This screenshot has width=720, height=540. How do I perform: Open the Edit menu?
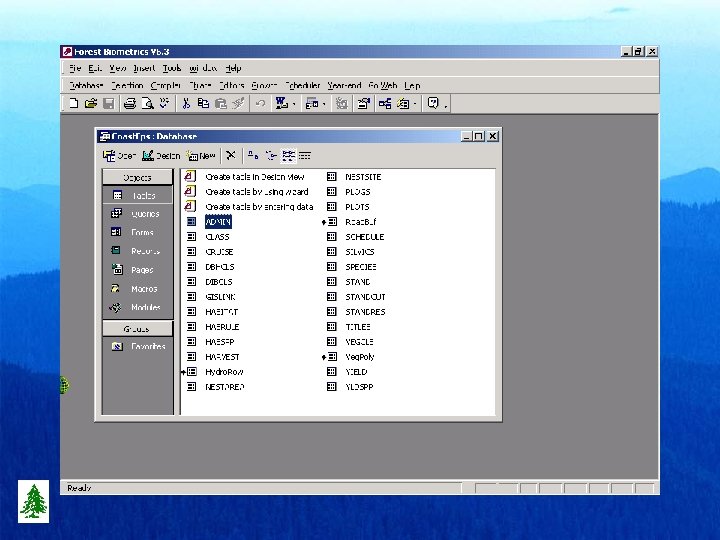(95, 68)
